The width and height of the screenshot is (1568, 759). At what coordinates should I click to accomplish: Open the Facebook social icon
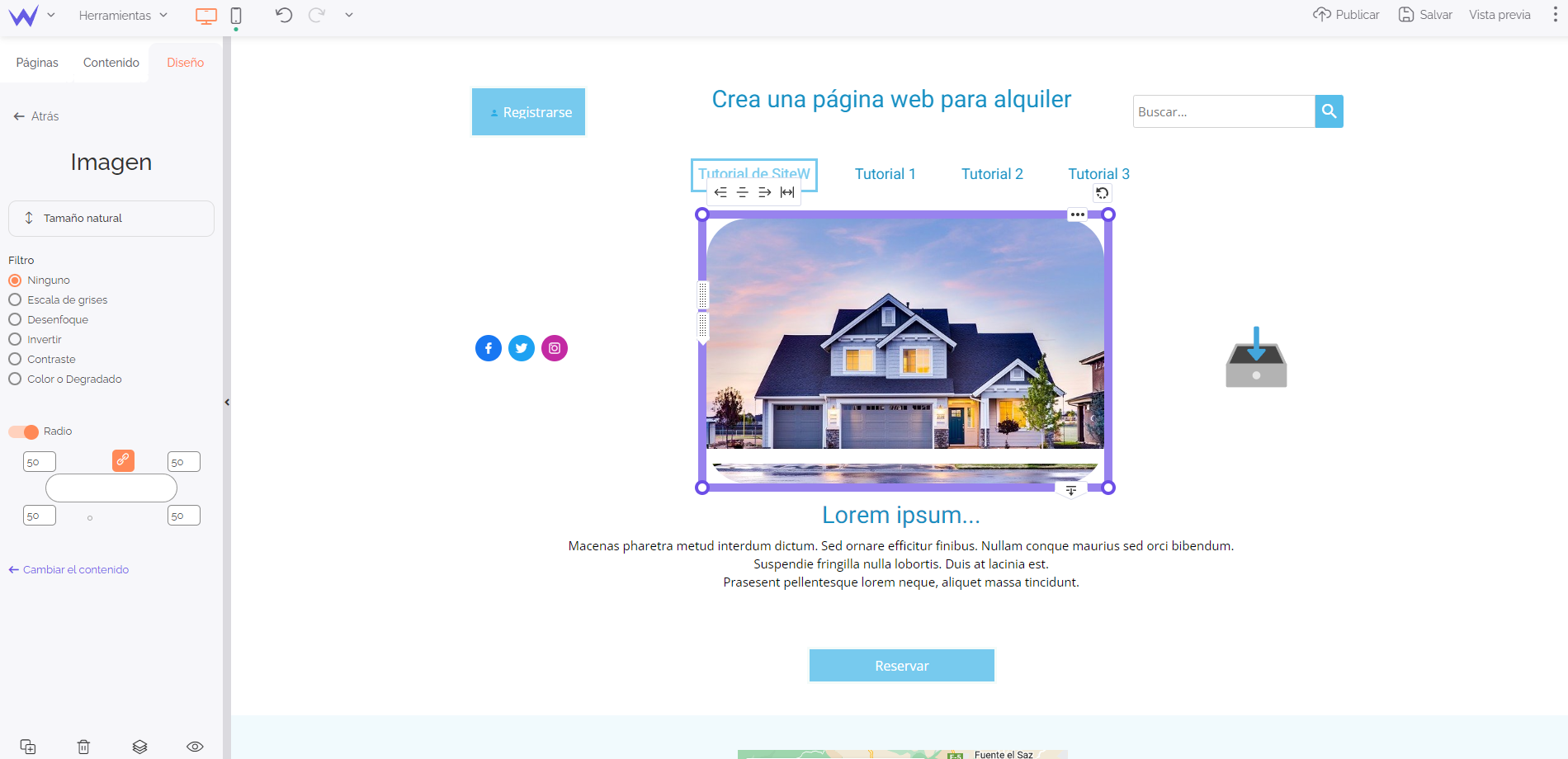click(x=489, y=348)
